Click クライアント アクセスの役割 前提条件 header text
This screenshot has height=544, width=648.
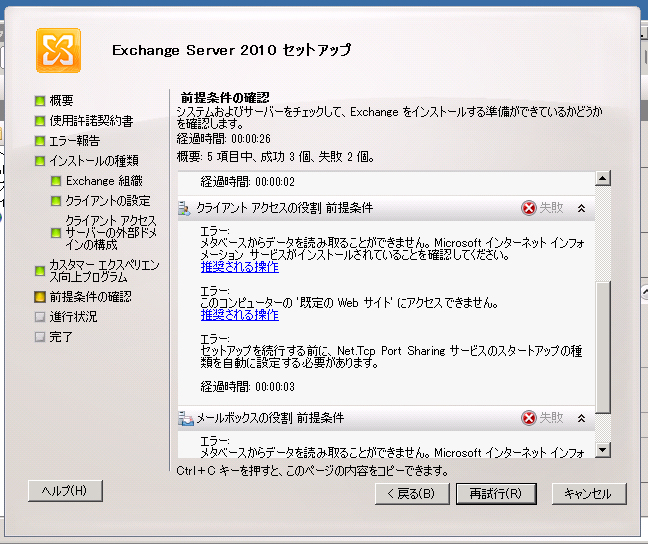tap(284, 208)
